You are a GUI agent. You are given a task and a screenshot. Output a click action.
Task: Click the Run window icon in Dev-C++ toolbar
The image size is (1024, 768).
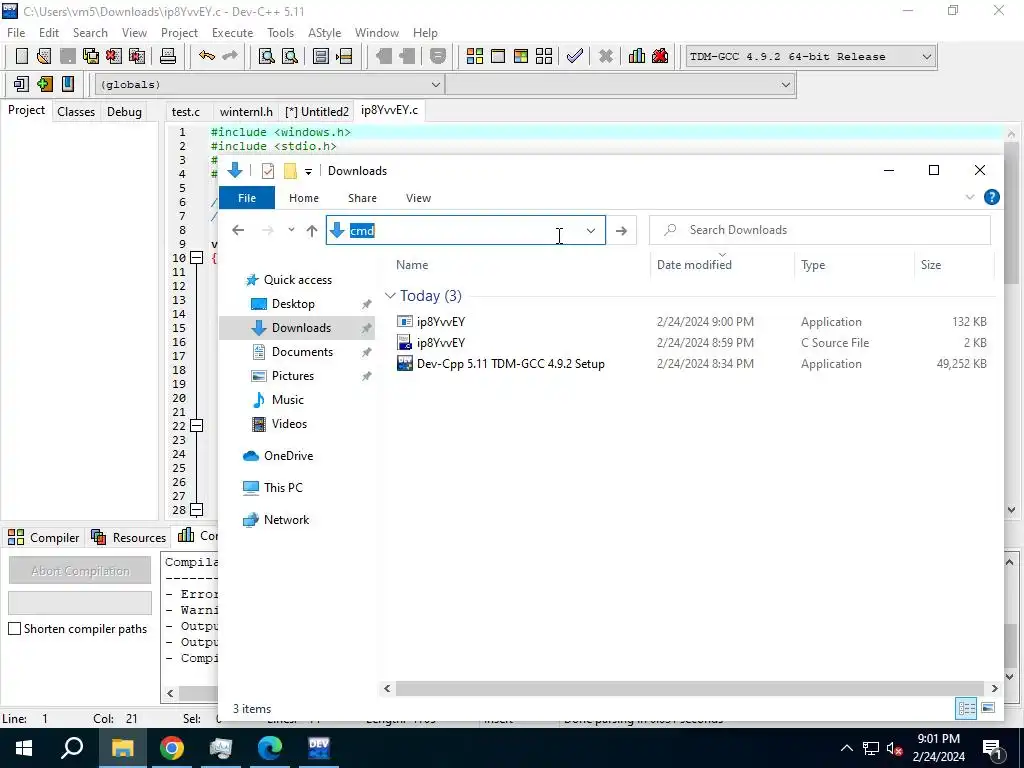[x=498, y=57]
